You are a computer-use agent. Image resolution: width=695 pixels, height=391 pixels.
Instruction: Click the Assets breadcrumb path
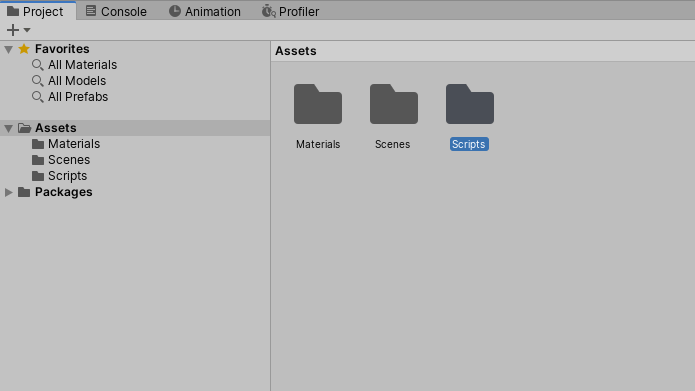point(296,51)
